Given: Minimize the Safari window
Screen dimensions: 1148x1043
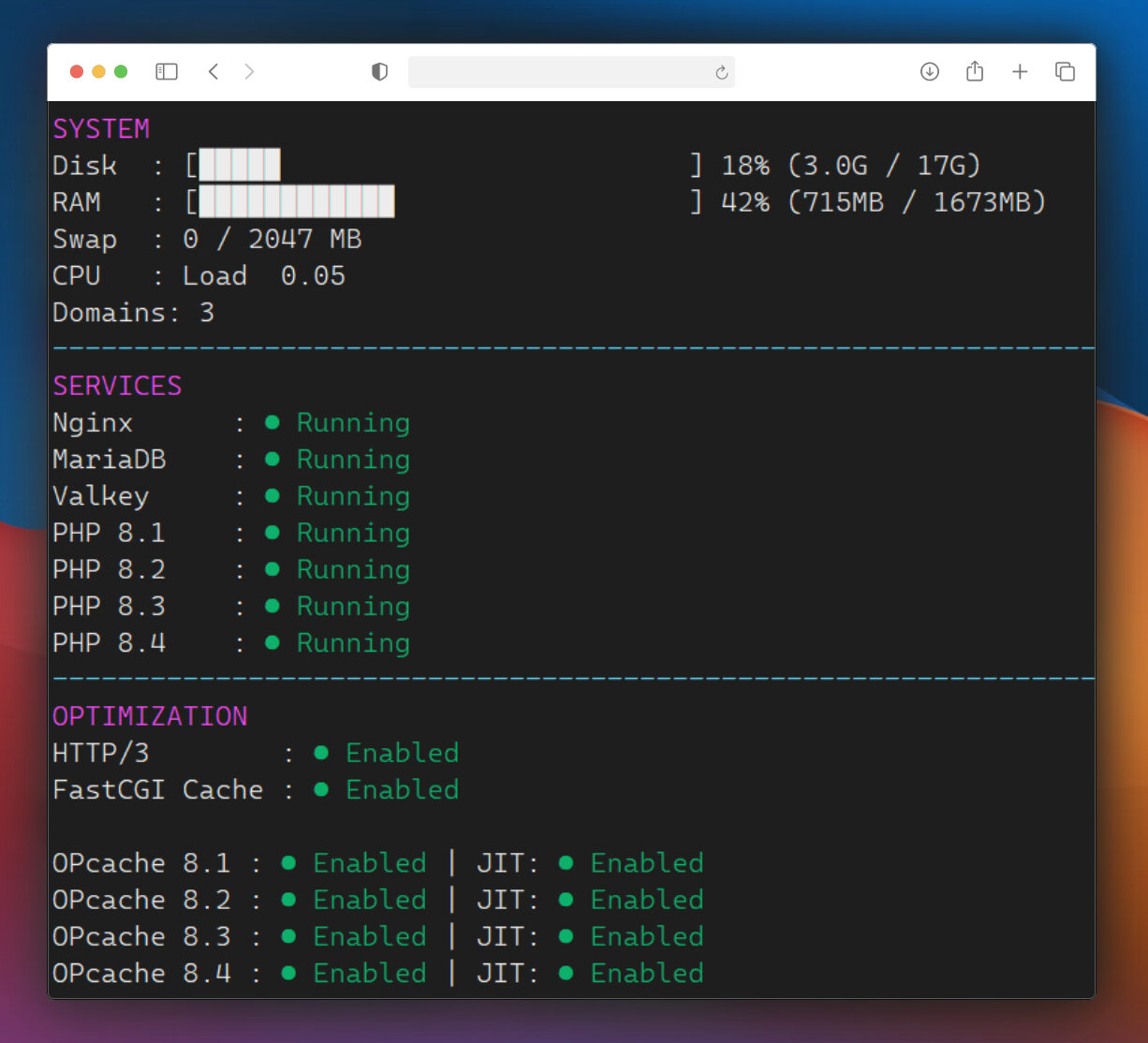Looking at the screenshot, I should coord(98,72).
